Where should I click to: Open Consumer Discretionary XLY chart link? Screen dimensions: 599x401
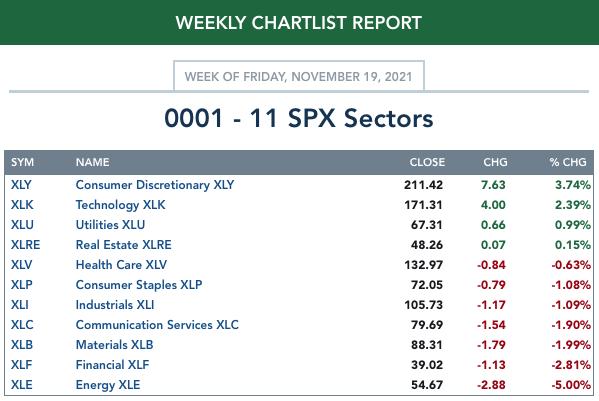155,185
